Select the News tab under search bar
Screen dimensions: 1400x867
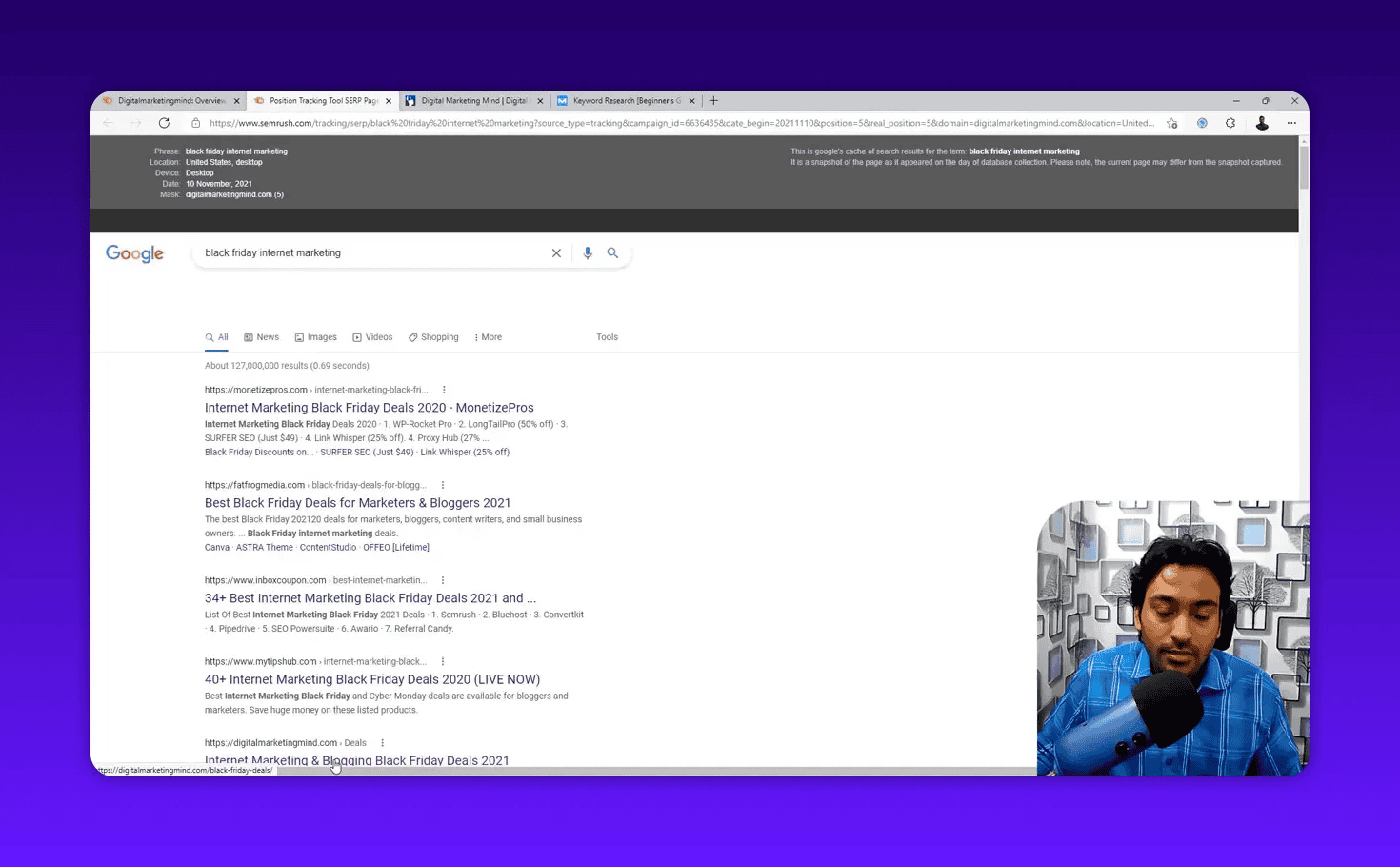pos(261,336)
